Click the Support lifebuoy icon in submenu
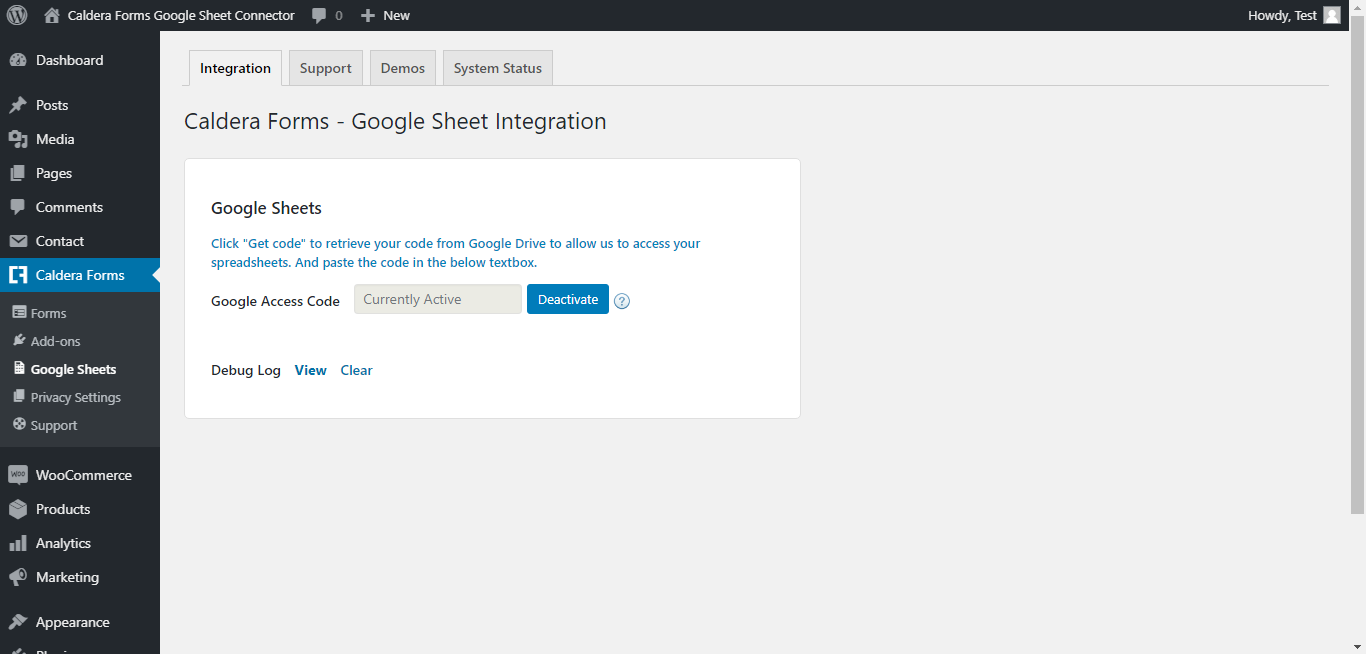Screen dimensions: 1366x654 tap(19, 425)
